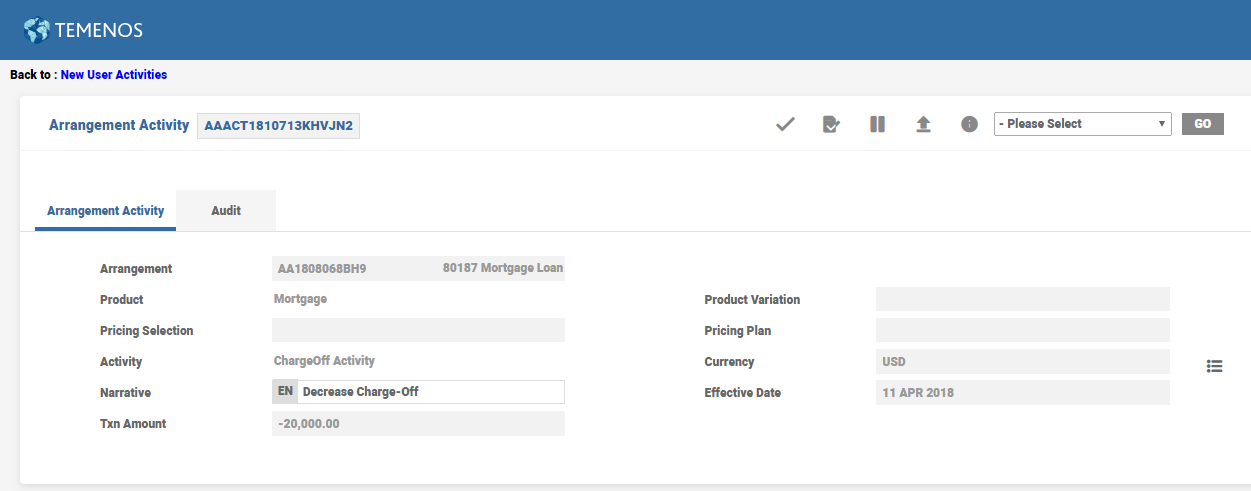Click the upload arrow icon
Image resolution: width=1251 pixels, height=491 pixels.
(x=923, y=124)
